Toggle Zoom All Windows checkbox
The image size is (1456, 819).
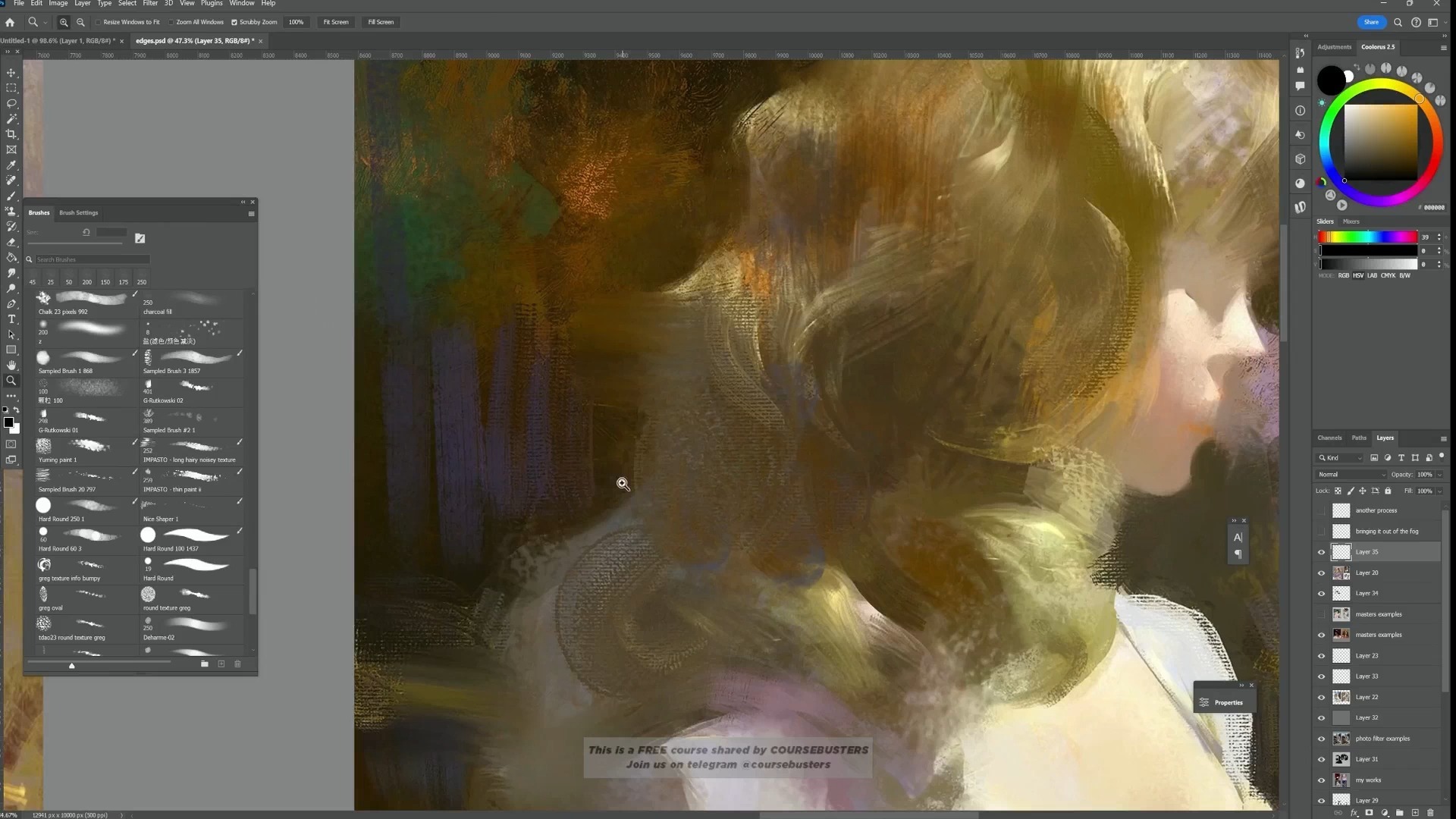point(171,22)
